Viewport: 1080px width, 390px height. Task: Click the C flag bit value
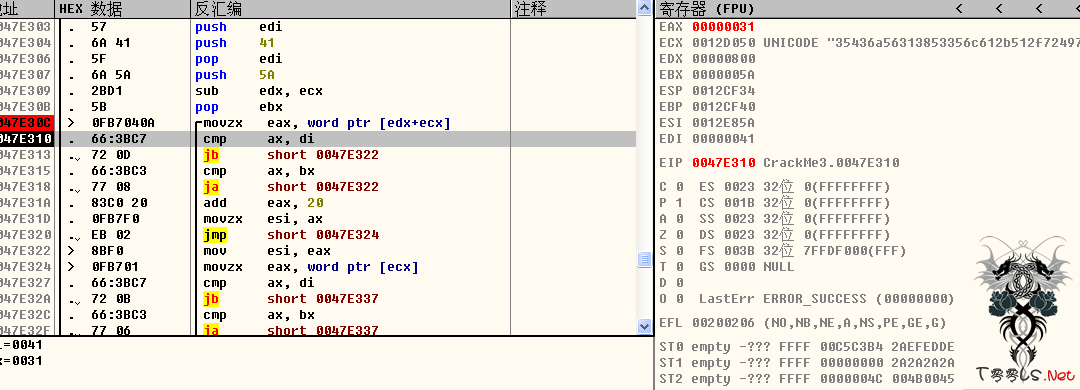679,187
